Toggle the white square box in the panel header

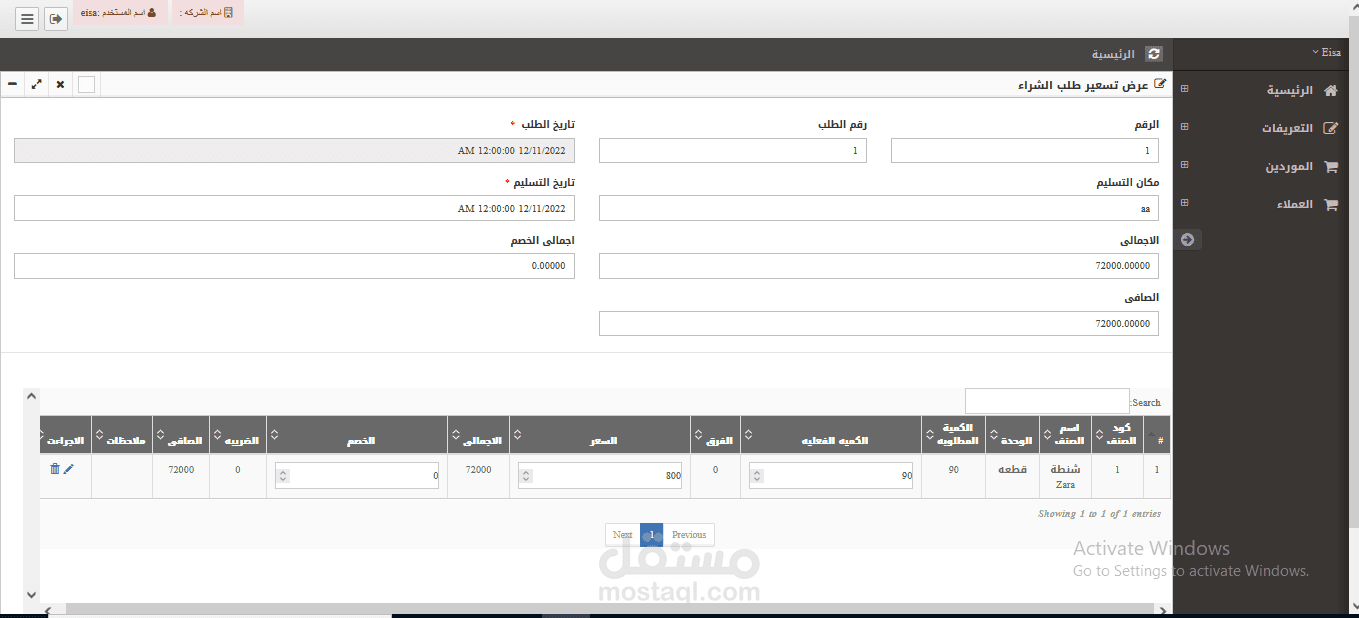87,84
